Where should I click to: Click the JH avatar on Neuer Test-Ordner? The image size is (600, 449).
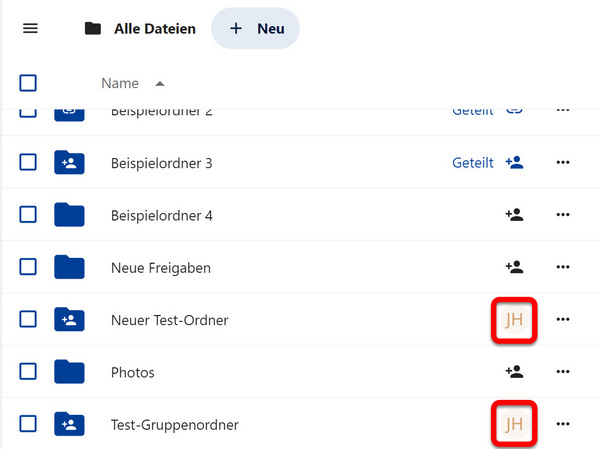click(x=514, y=320)
